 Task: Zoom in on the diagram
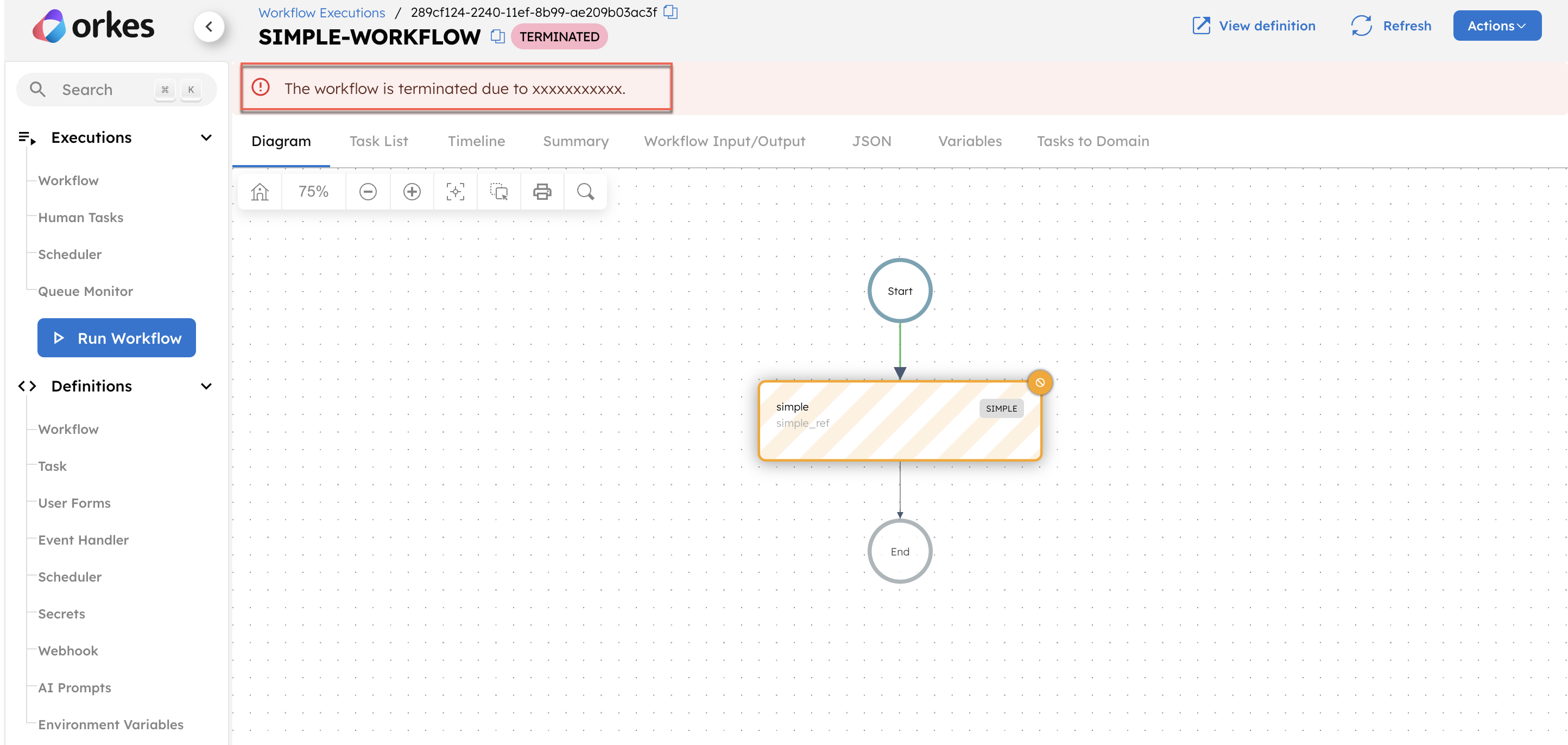point(412,192)
